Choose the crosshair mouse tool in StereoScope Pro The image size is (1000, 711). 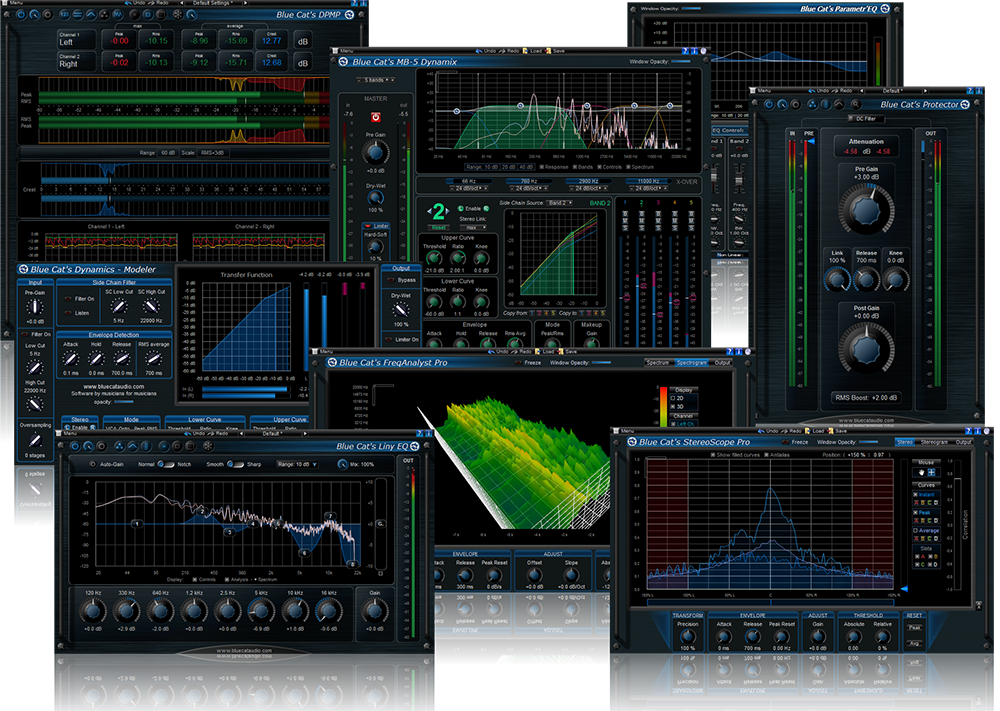click(931, 473)
